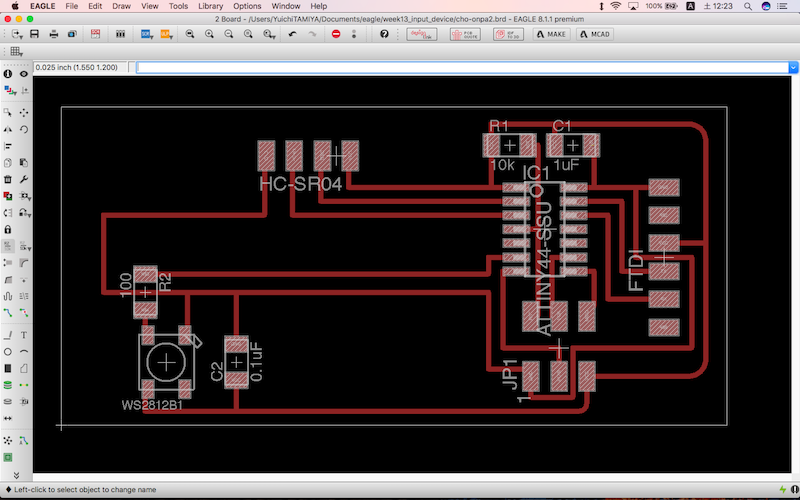The width and height of the screenshot is (800, 500).
Task: Select the Meander tool
Action: pos(8,296)
